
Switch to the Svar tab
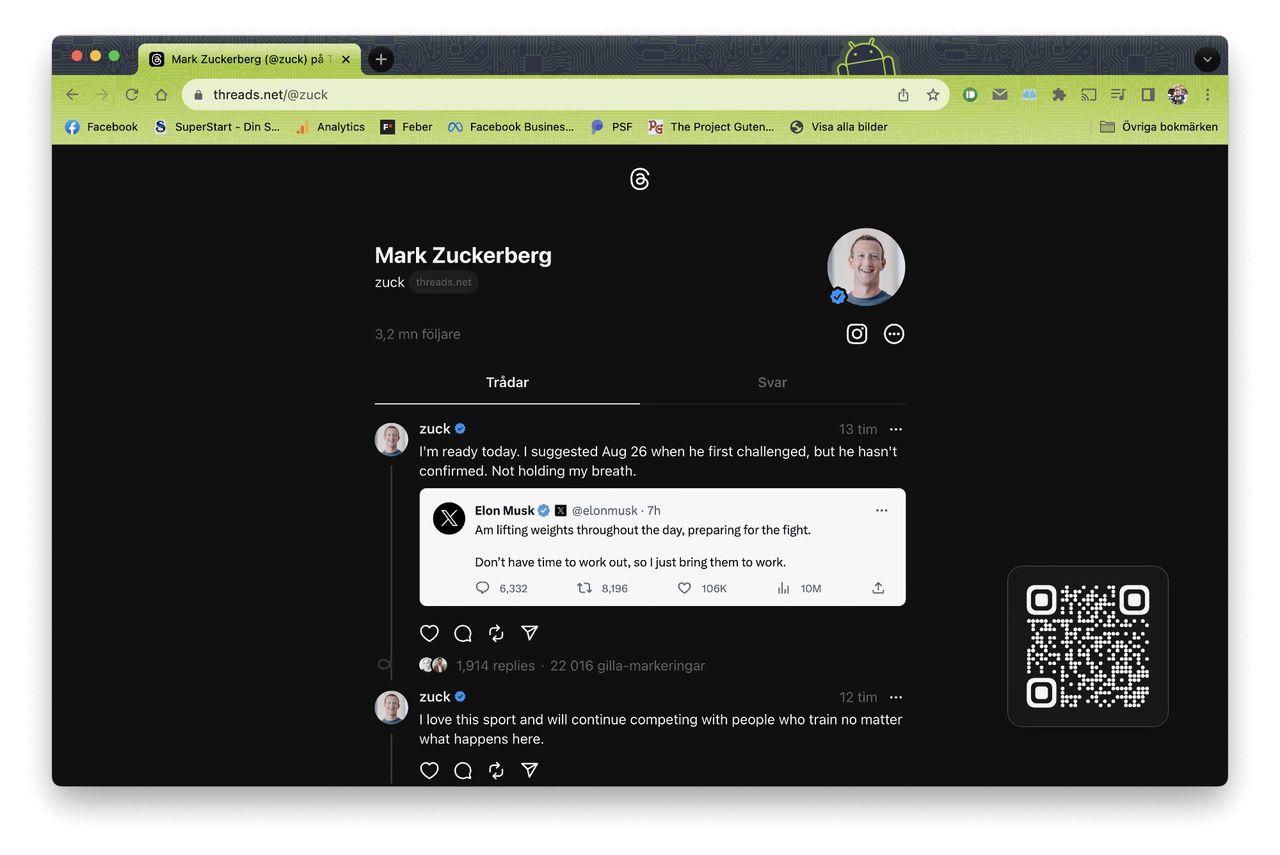point(772,382)
